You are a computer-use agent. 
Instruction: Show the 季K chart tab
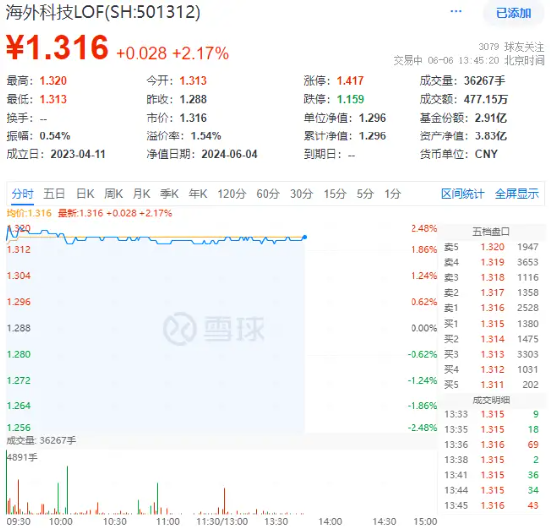[x=169, y=194]
